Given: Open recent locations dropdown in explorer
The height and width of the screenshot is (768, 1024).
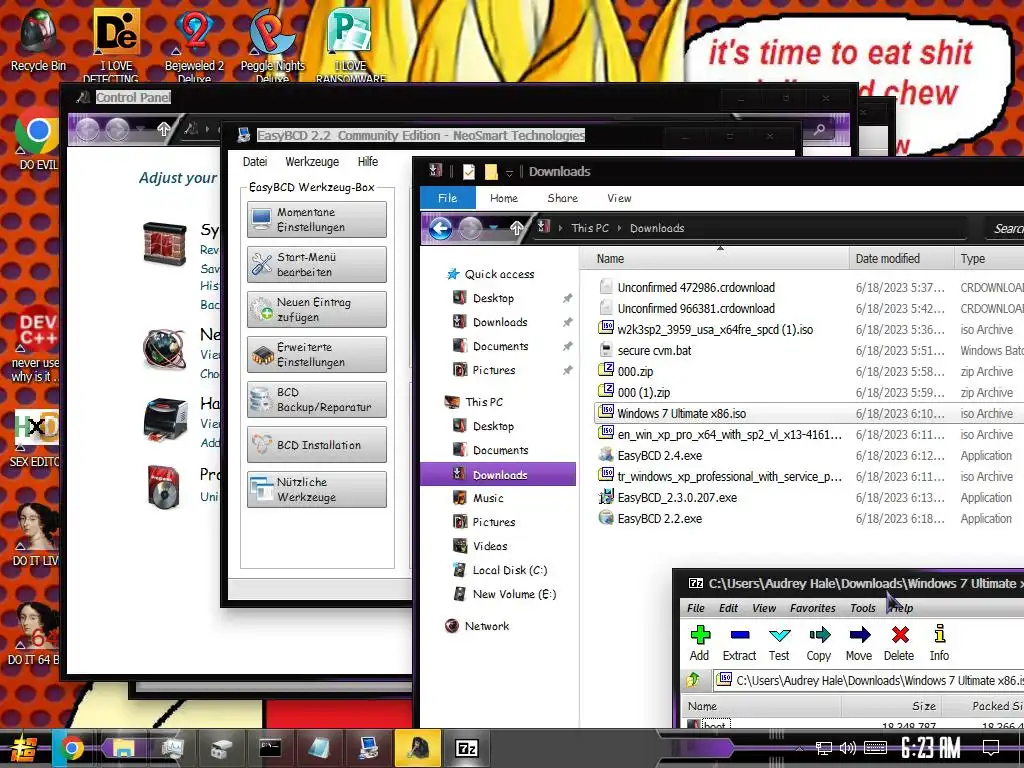Looking at the screenshot, I should (494, 228).
